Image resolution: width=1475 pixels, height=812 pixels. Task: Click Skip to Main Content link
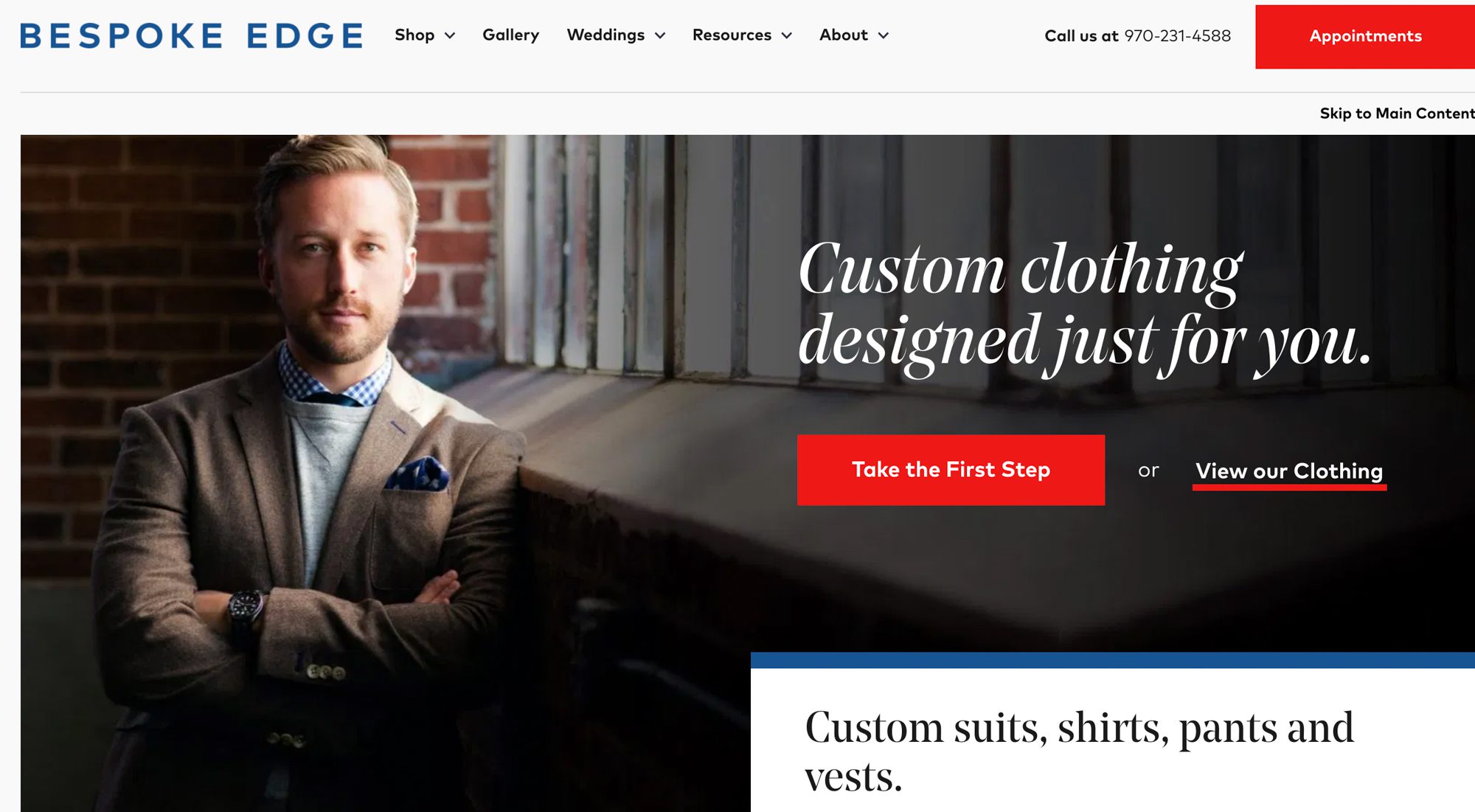click(x=1397, y=113)
